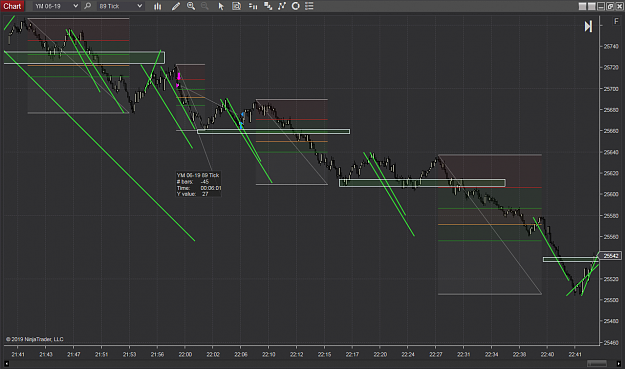Open the Strategies circle icon
625x369 pixels.
pos(295,6)
